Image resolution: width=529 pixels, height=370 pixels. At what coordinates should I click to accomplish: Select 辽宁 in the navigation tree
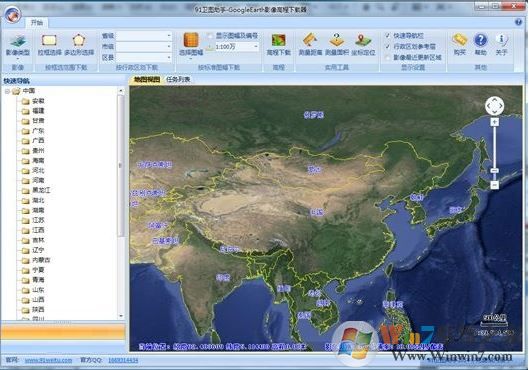[38, 250]
